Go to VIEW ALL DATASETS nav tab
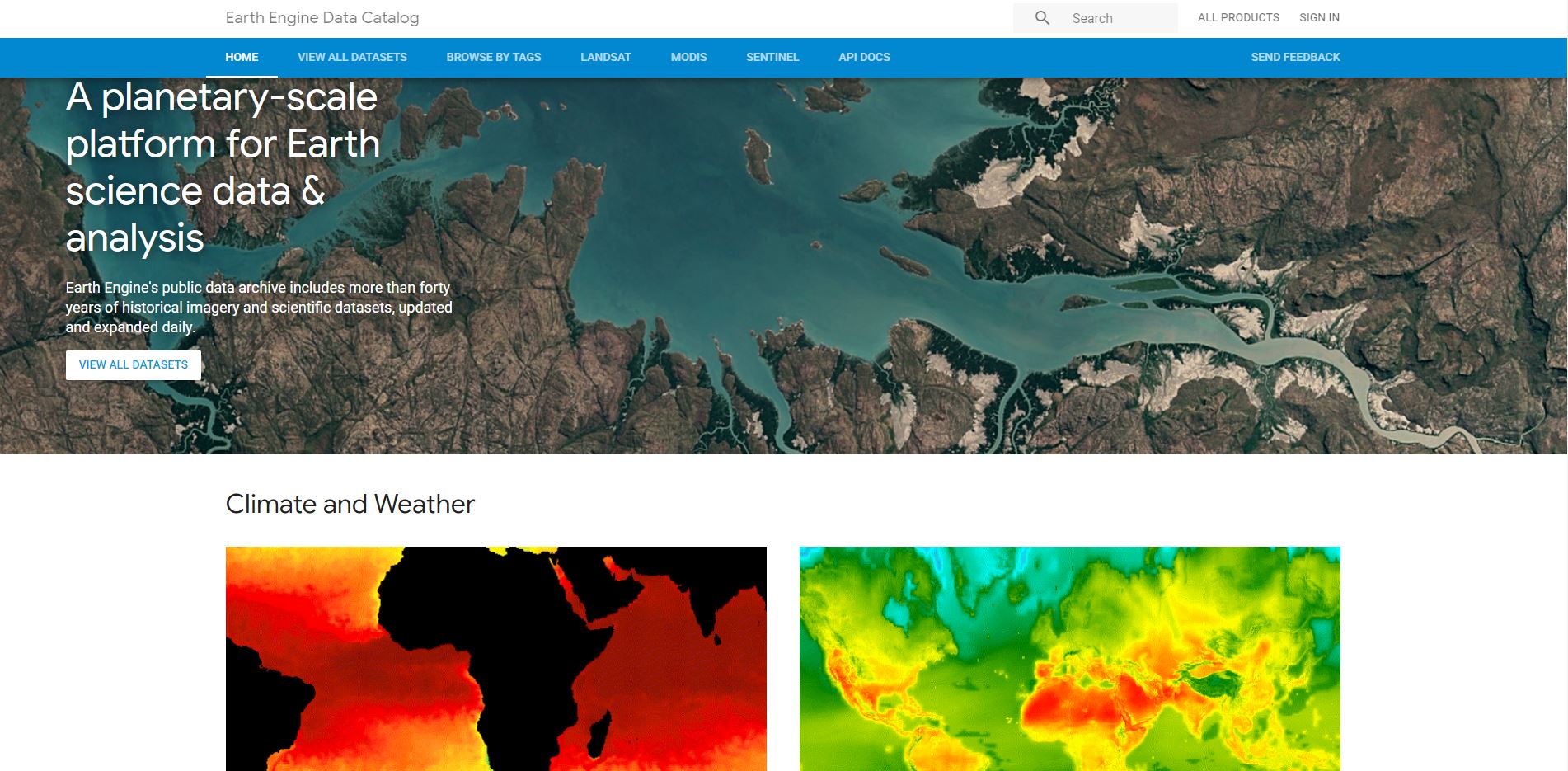Viewport: 1568px width, 771px height. (x=352, y=57)
